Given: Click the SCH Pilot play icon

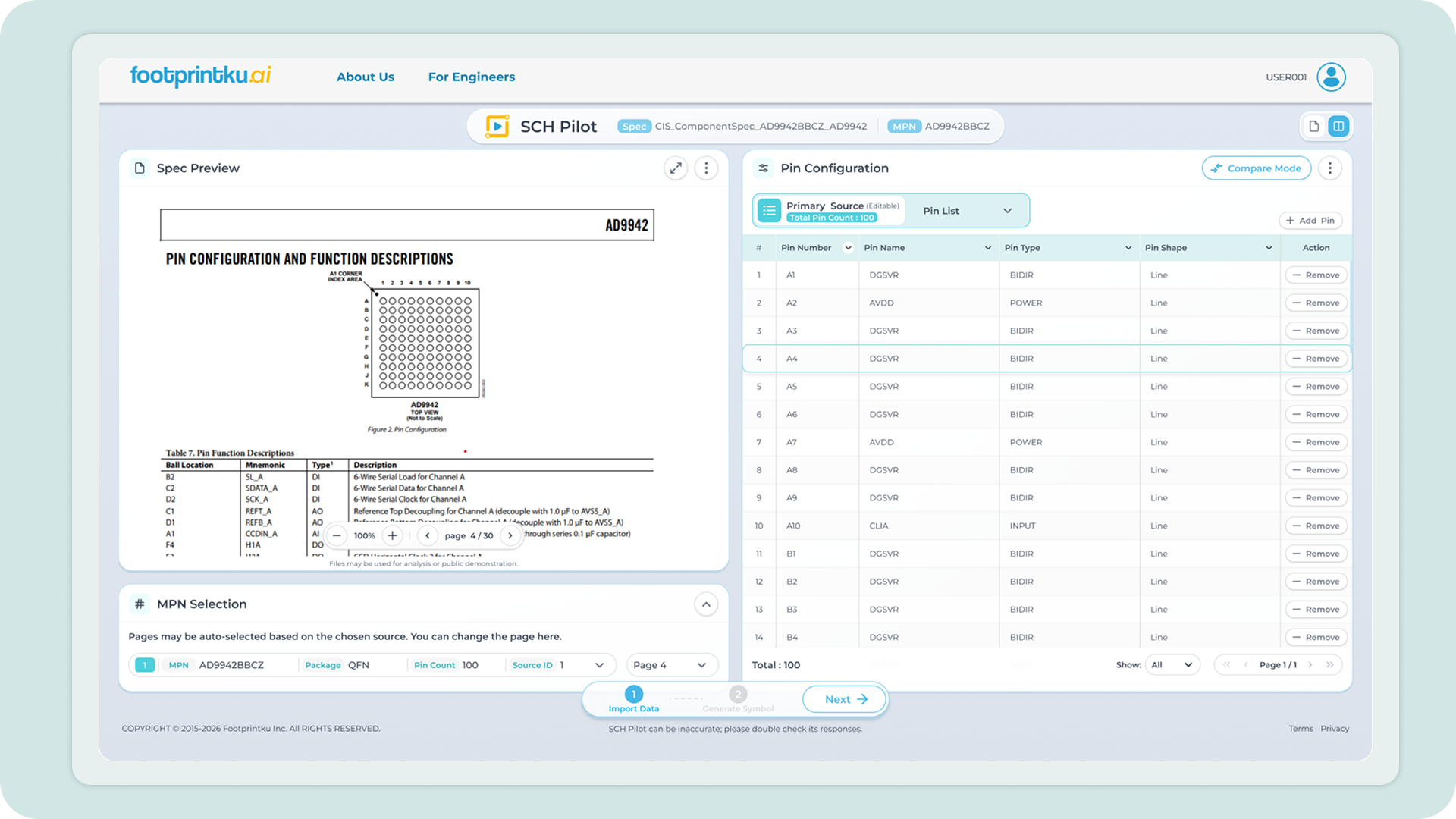Looking at the screenshot, I should [x=497, y=126].
